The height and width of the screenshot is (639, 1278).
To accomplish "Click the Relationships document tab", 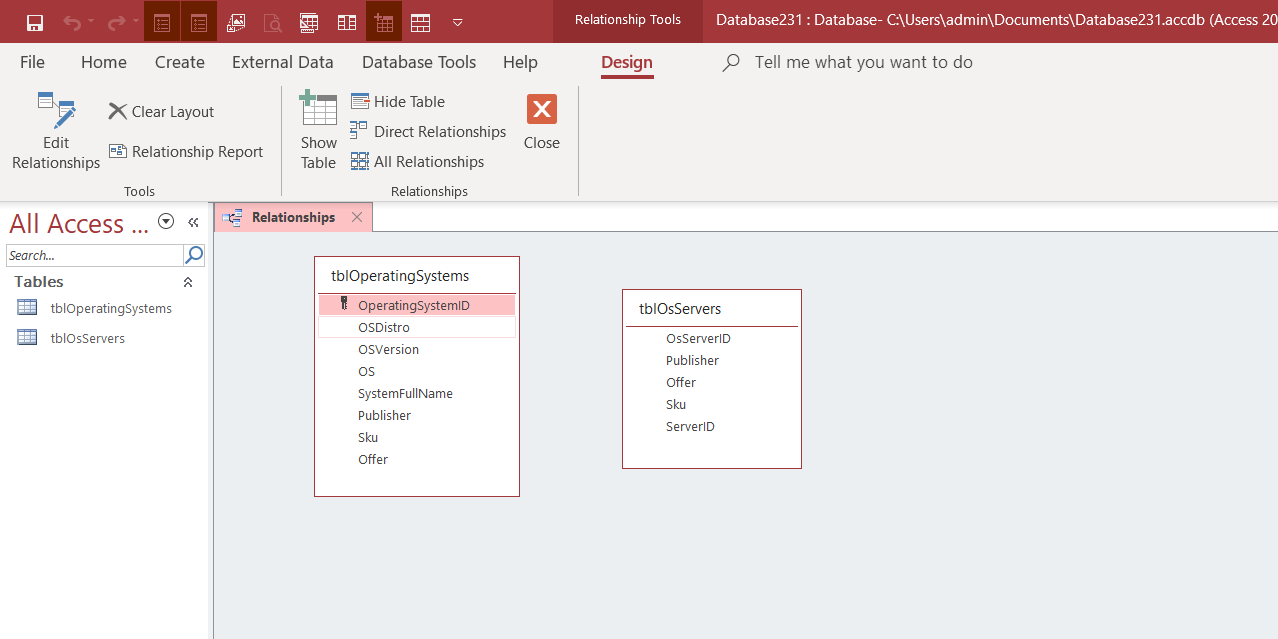I will tap(293, 217).
